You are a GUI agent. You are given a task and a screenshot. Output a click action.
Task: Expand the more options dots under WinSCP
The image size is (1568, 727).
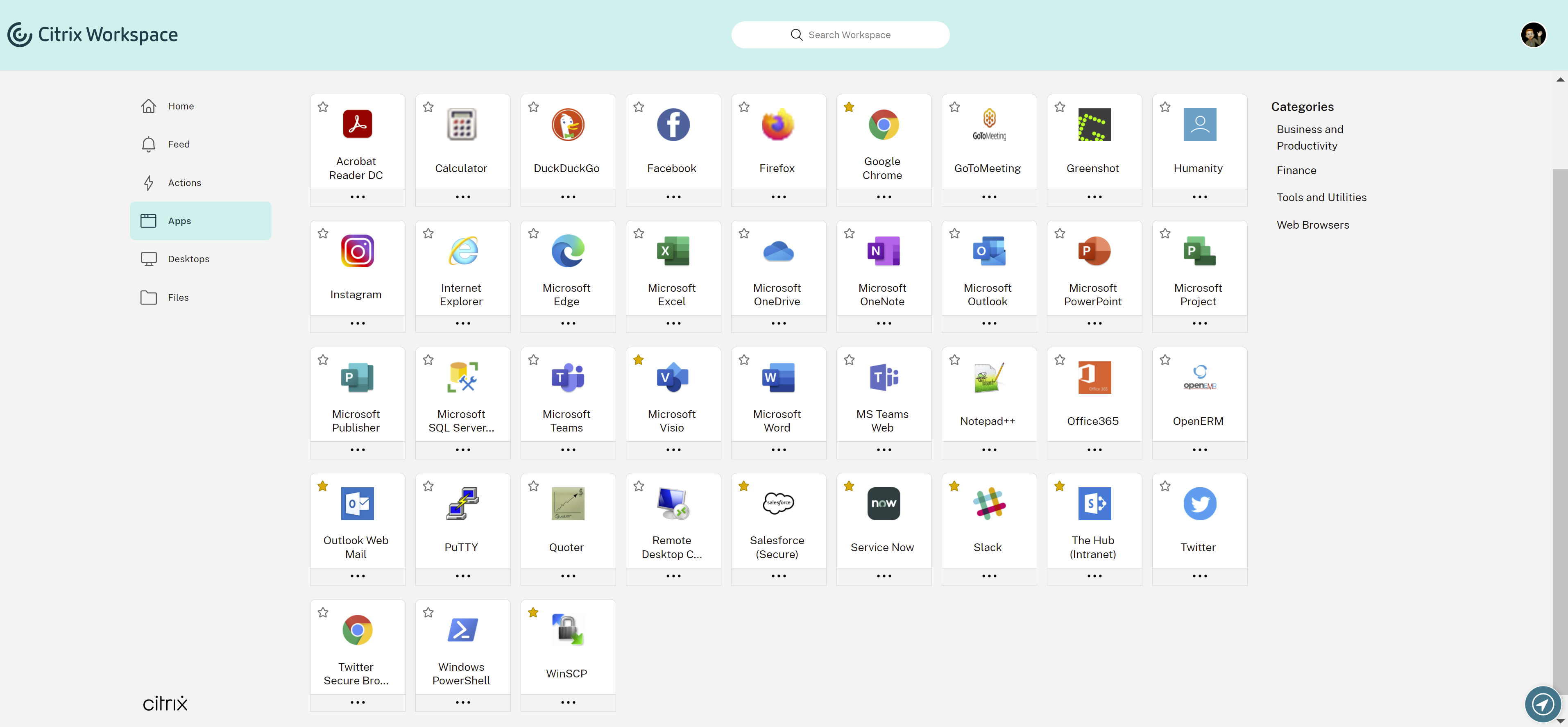(568, 703)
